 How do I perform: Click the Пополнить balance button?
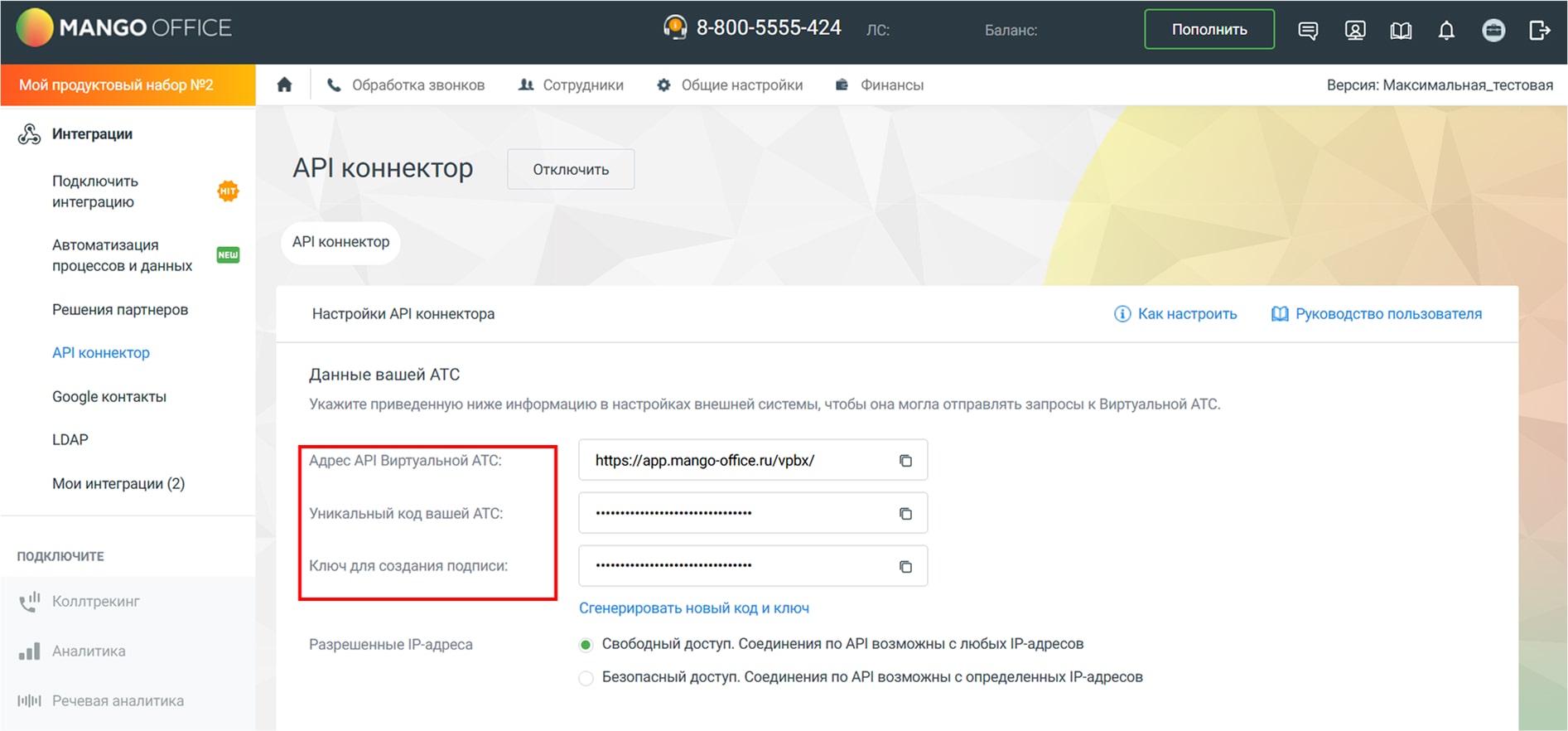[x=1209, y=30]
